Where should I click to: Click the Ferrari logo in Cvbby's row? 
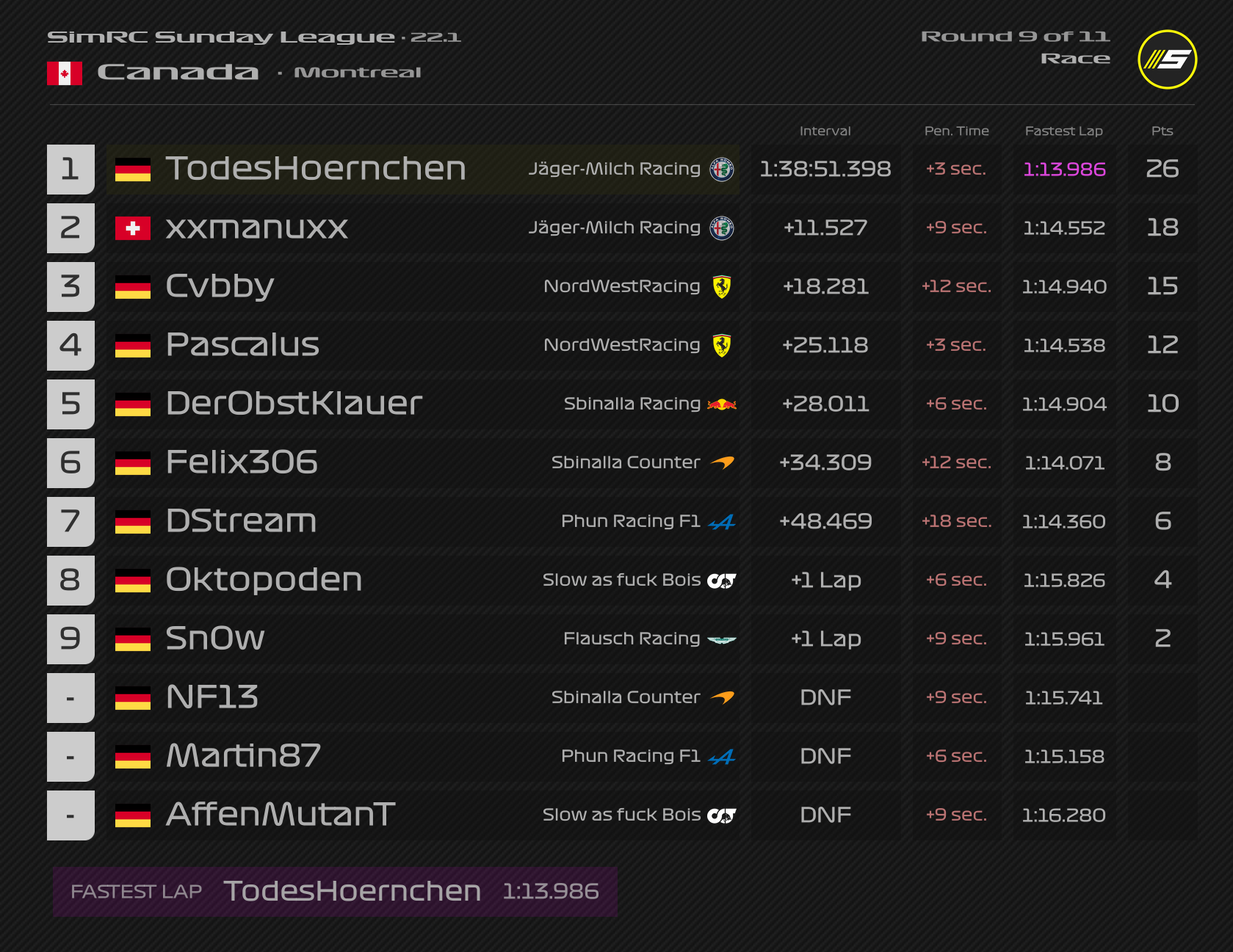(722, 287)
